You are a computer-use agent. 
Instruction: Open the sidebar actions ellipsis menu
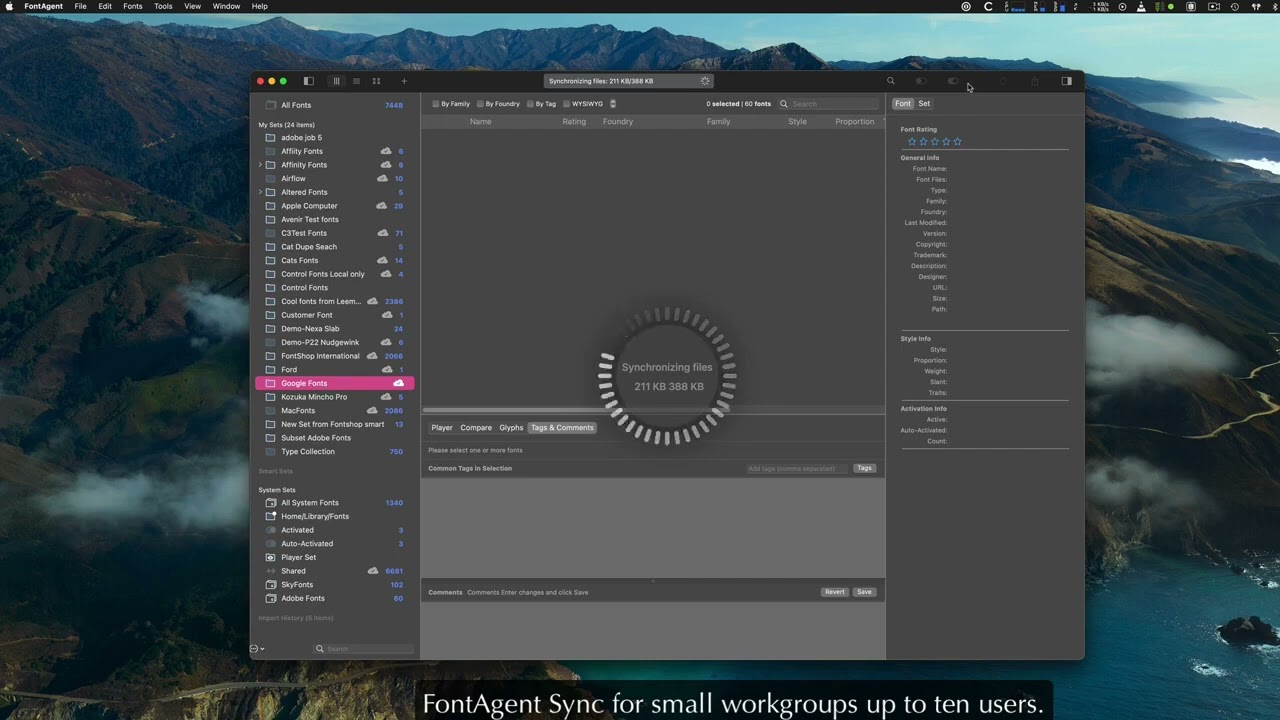point(256,649)
